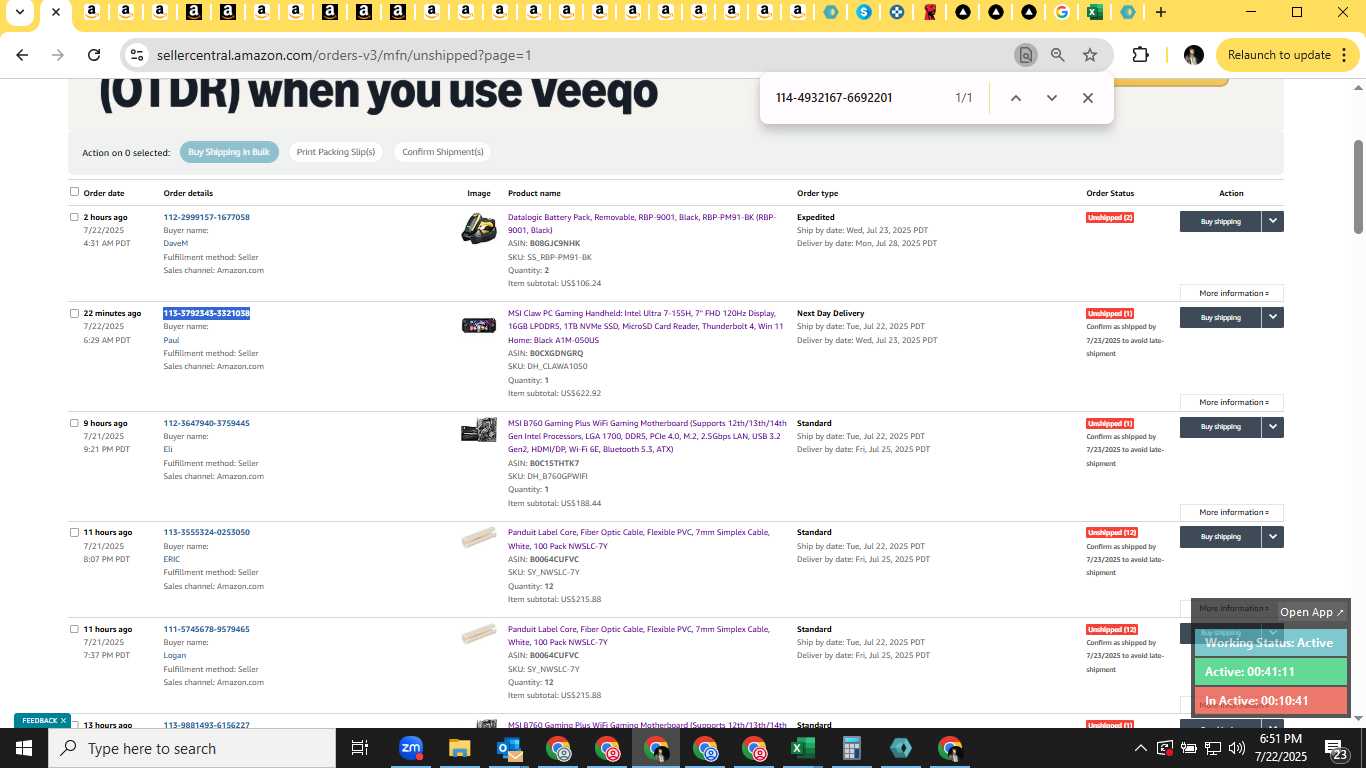Viewport: 1366px width, 768px height.
Task: Go back to the previous page
Action: pyautogui.click(x=22, y=55)
